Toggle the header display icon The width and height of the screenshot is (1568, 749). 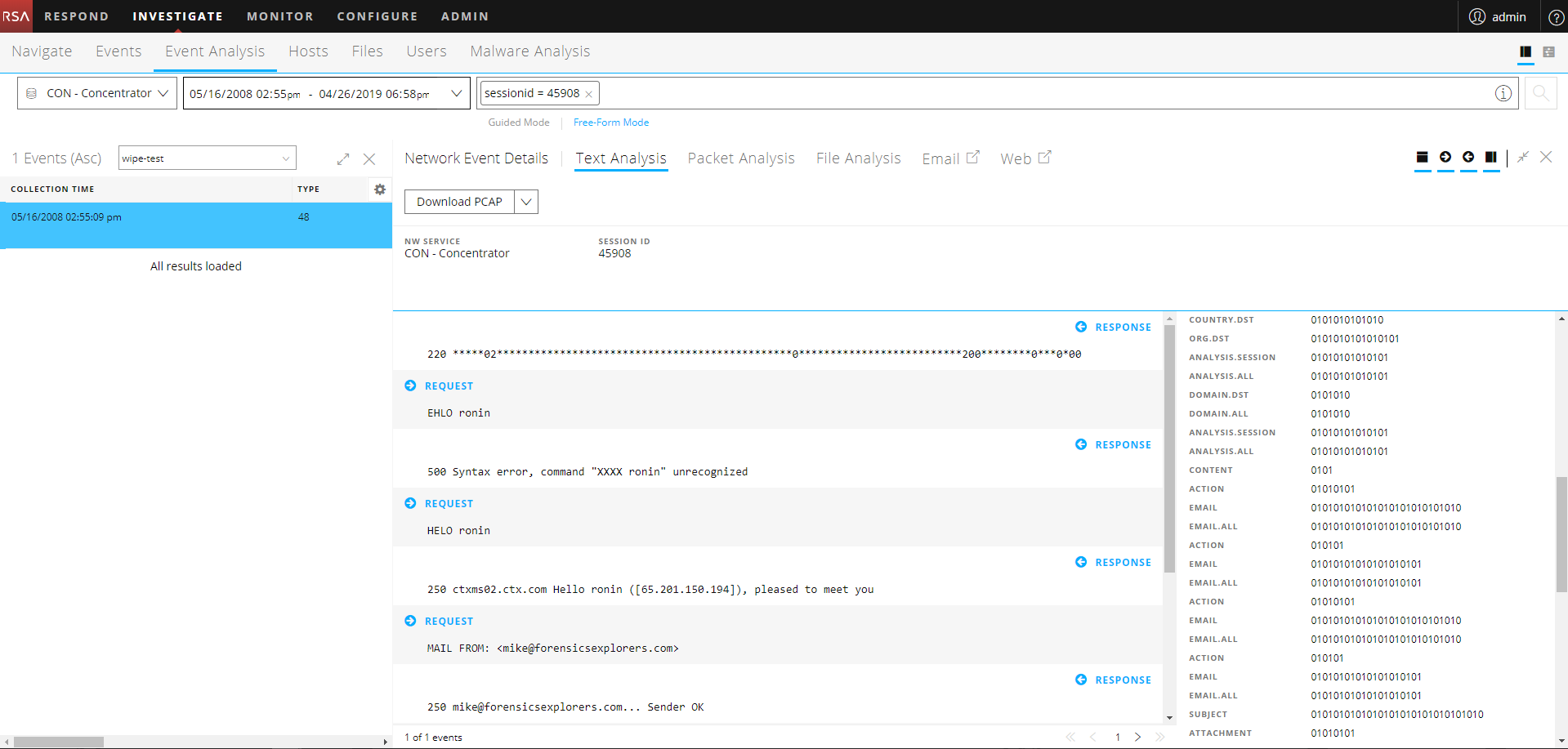[1422, 158]
